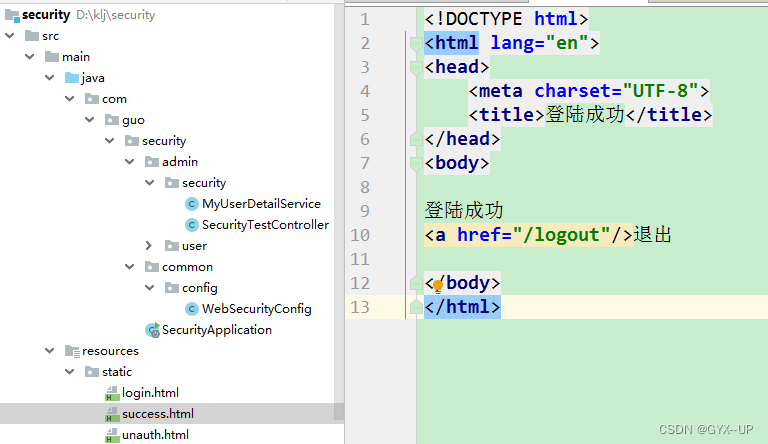
Task: Click the DOCTYPE declaration on line 1
Action: 506,19
